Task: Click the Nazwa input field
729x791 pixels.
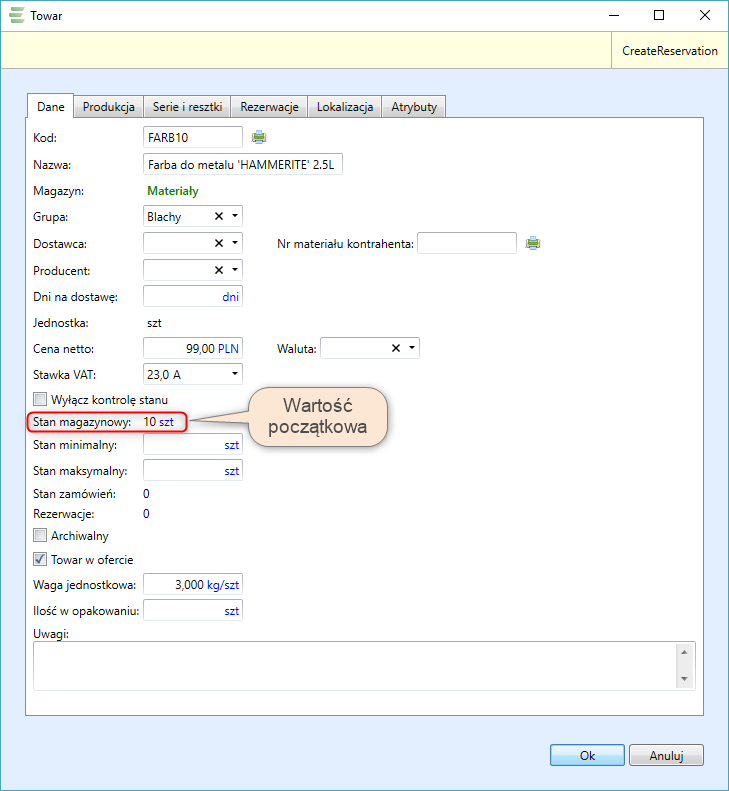Action: click(x=243, y=165)
